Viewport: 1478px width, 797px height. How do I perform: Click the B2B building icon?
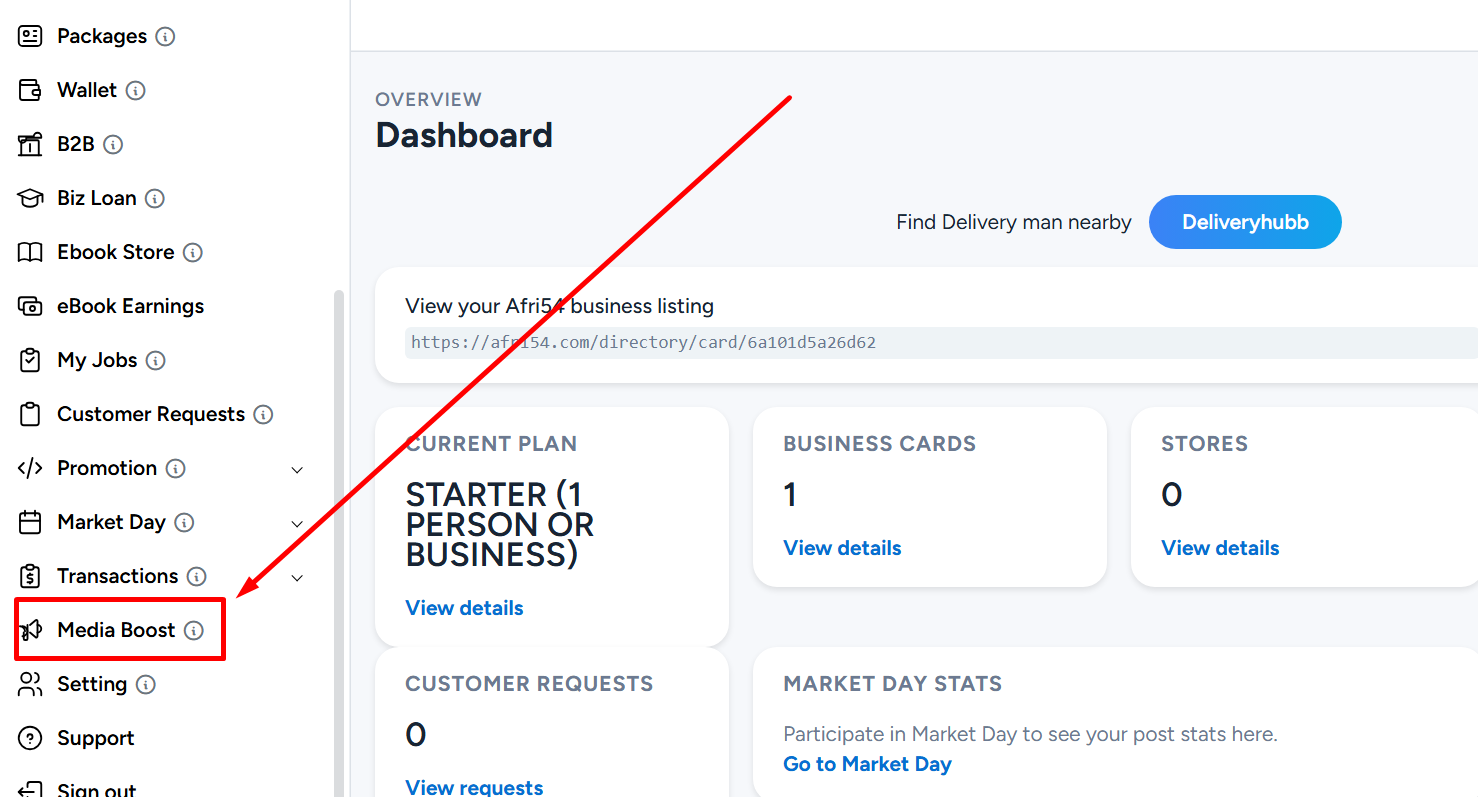[x=30, y=144]
